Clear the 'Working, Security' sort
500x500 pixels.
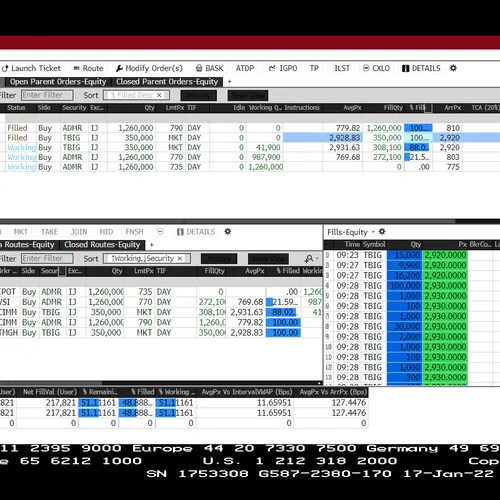(180, 258)
